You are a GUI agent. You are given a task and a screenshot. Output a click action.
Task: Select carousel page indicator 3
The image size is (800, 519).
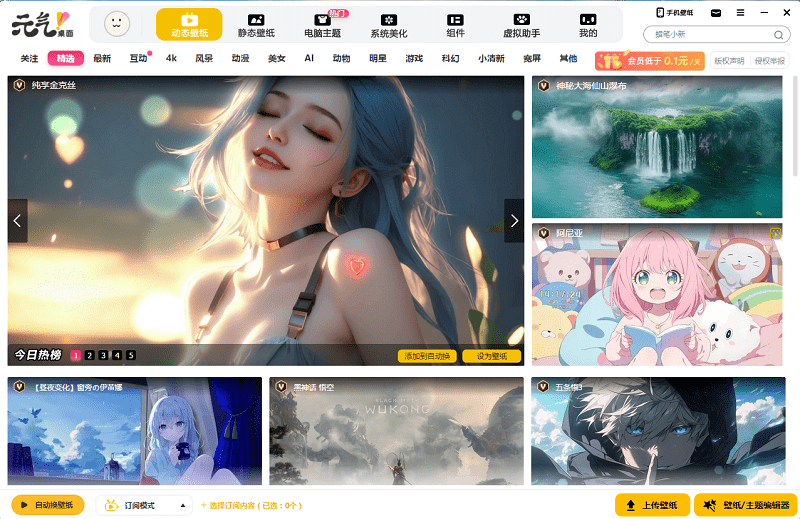click(x=103, y=355)
